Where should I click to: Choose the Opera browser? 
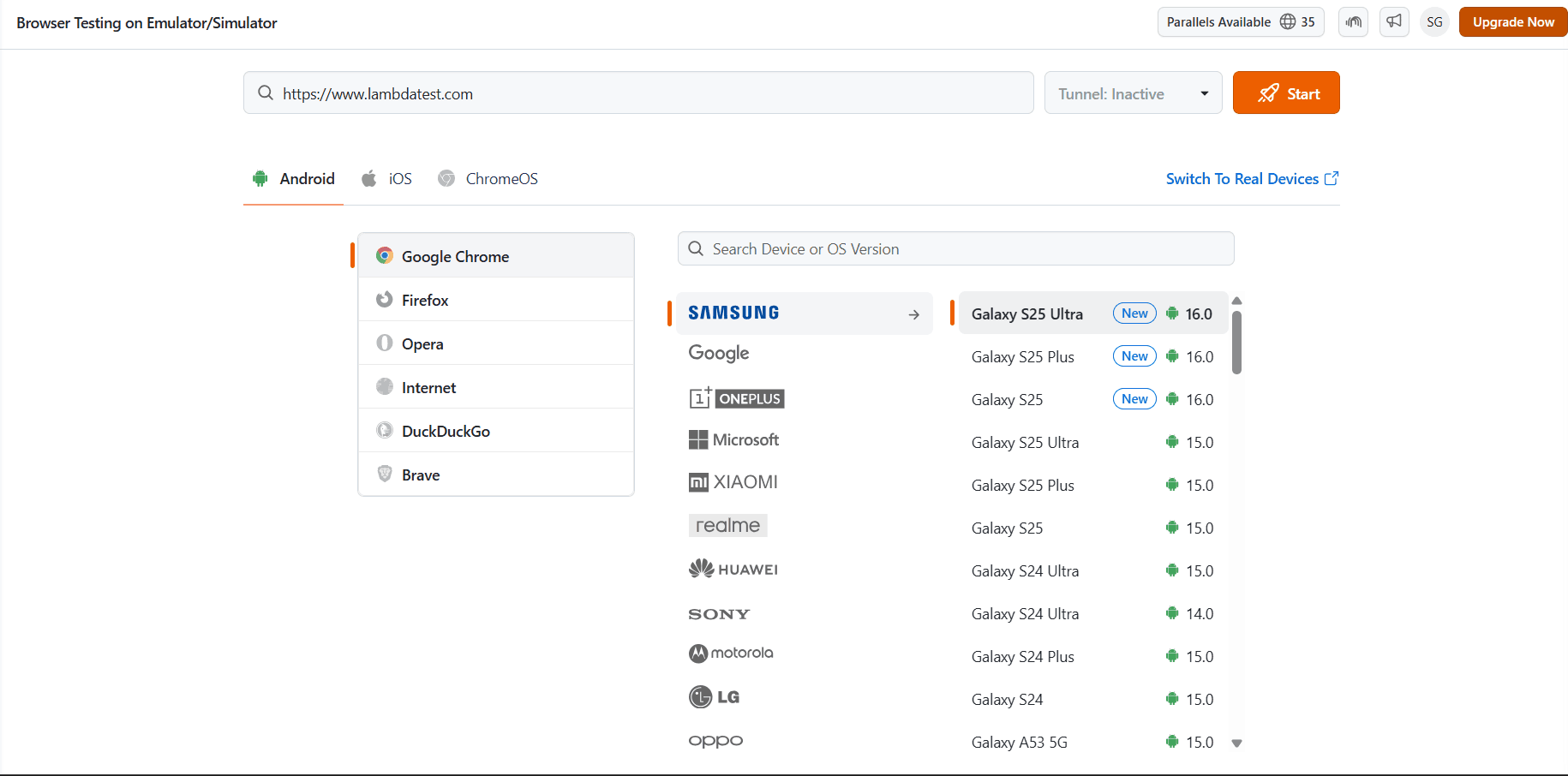click(422, 343)
